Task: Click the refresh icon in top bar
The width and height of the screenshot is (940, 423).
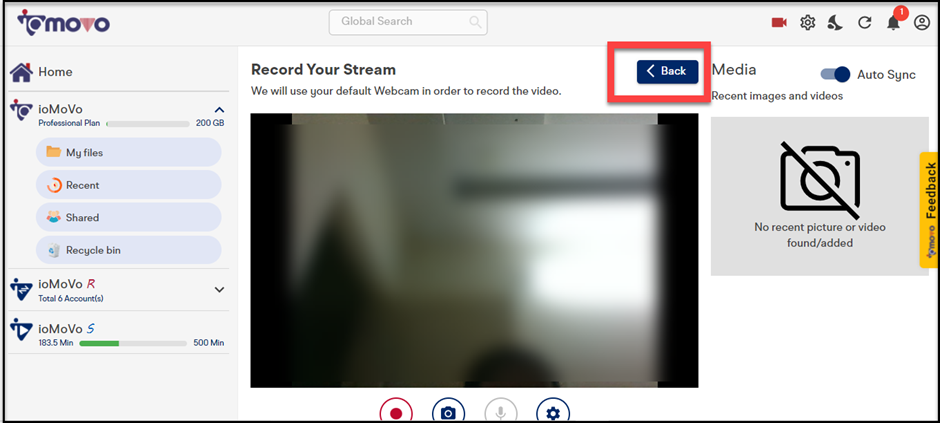Action: pos(865,22)
